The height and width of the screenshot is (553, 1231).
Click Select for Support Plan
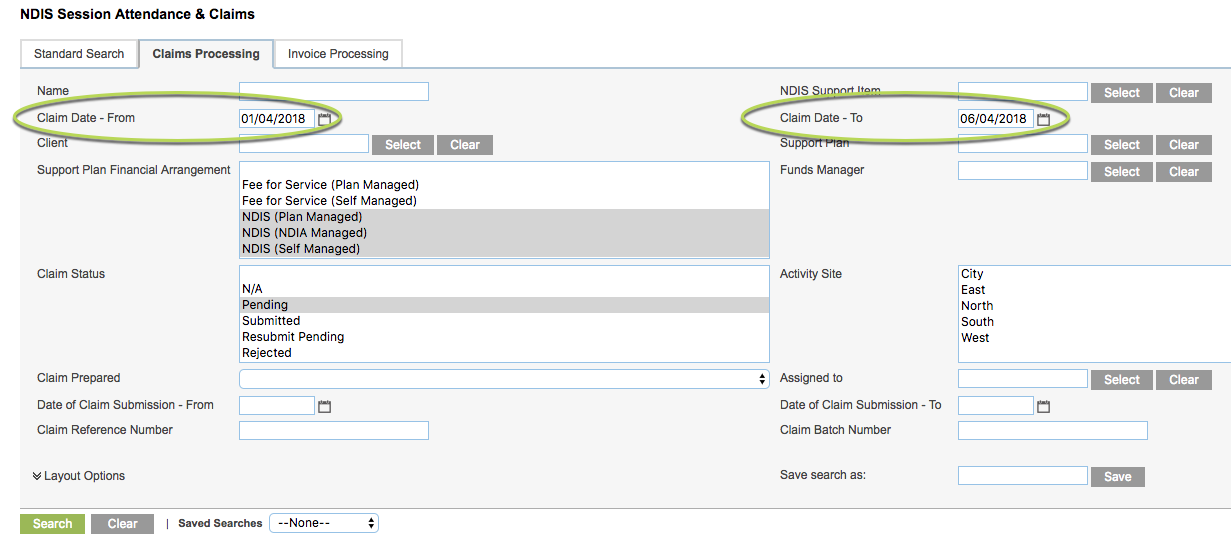pos(1122,145)
